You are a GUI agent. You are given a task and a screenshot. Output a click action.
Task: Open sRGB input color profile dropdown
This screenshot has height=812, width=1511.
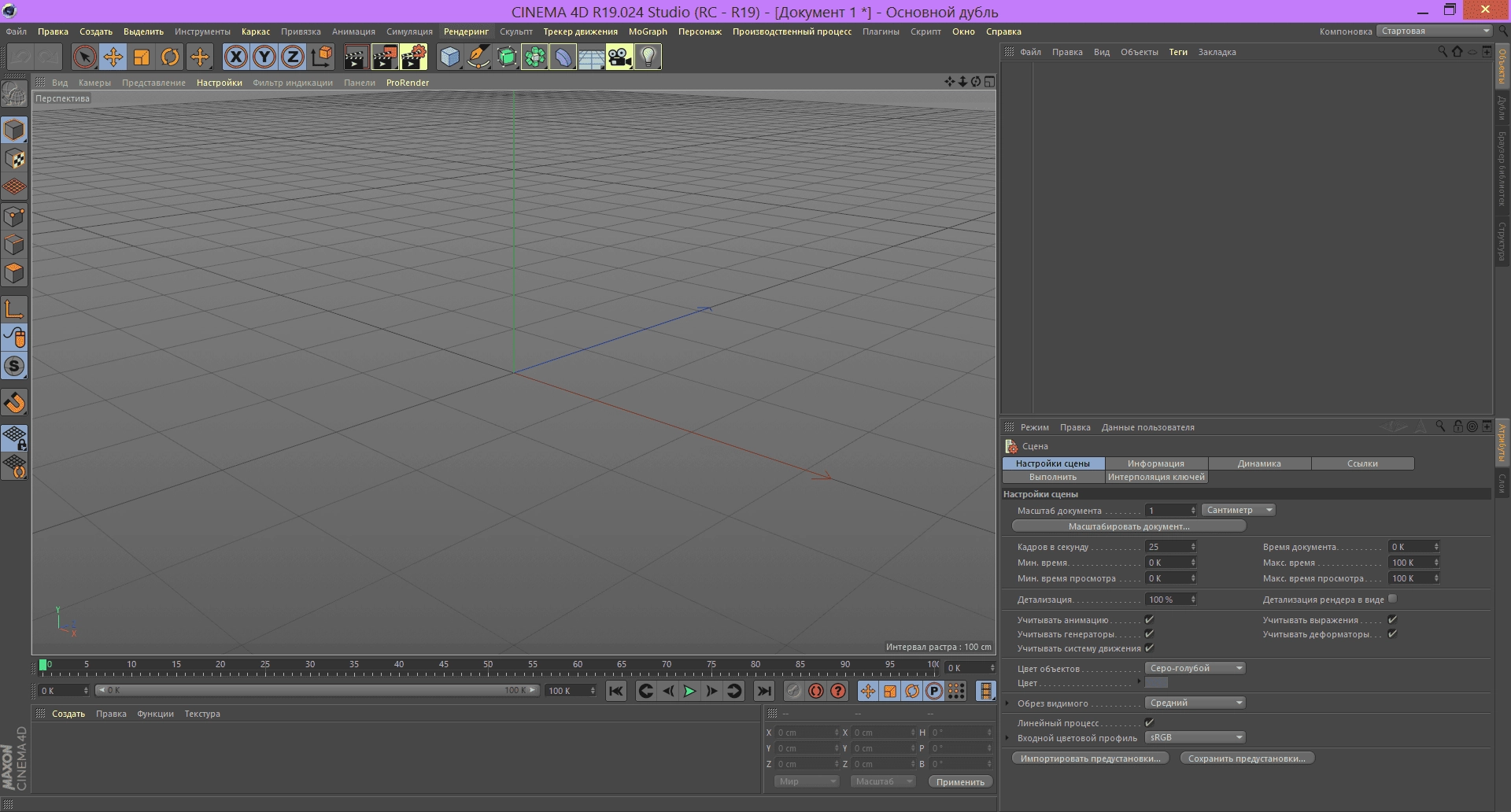pos(1195,737)
